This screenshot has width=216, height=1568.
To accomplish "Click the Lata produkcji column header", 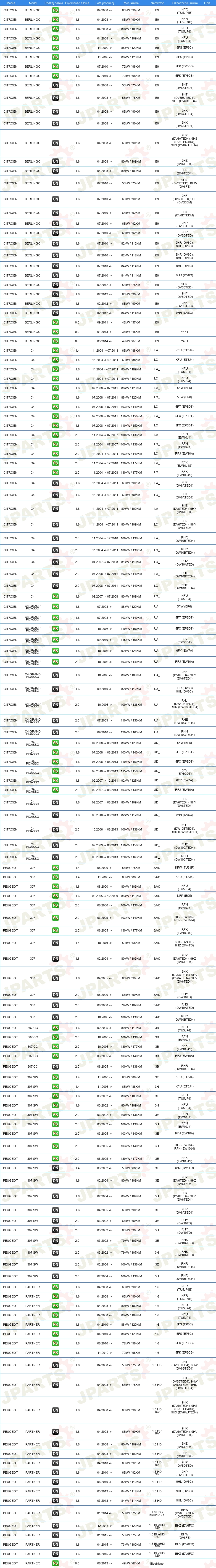I will 104,3.
